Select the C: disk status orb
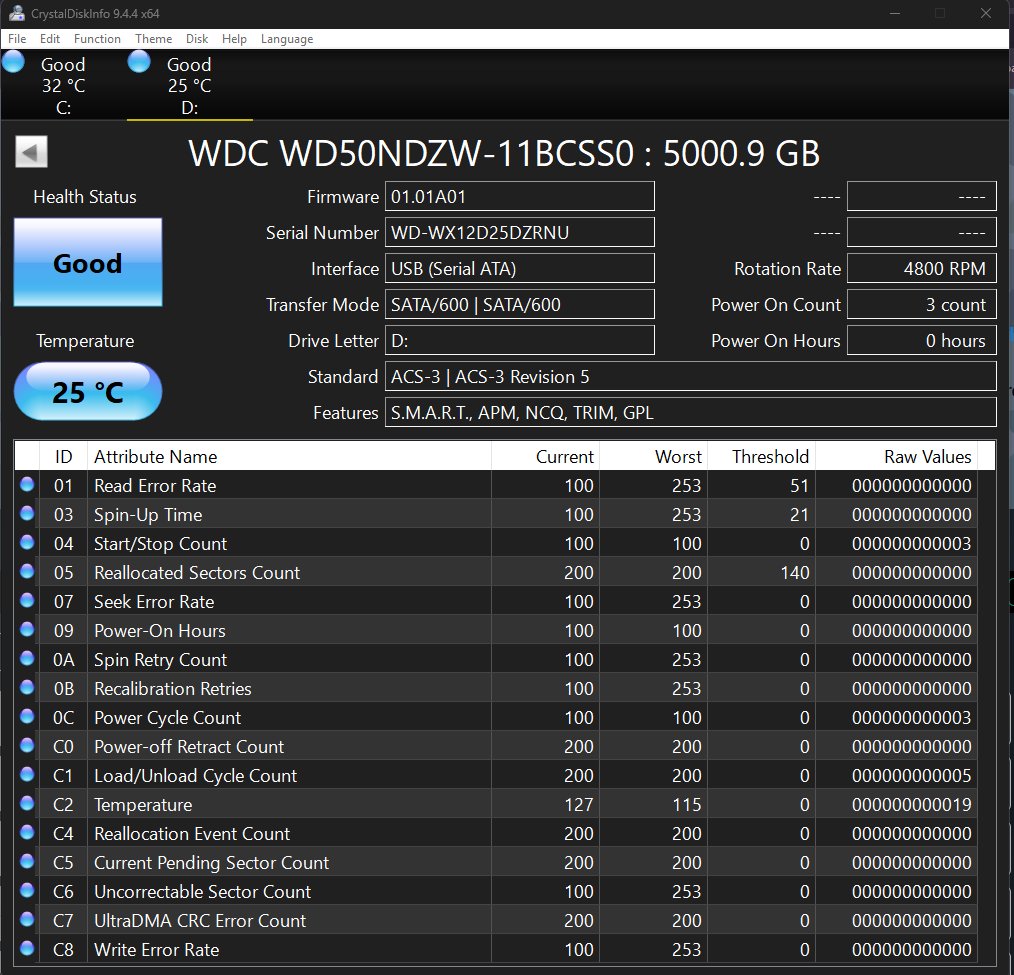The height and width of the screenshot is (975, 1014). tap(14, 62)
